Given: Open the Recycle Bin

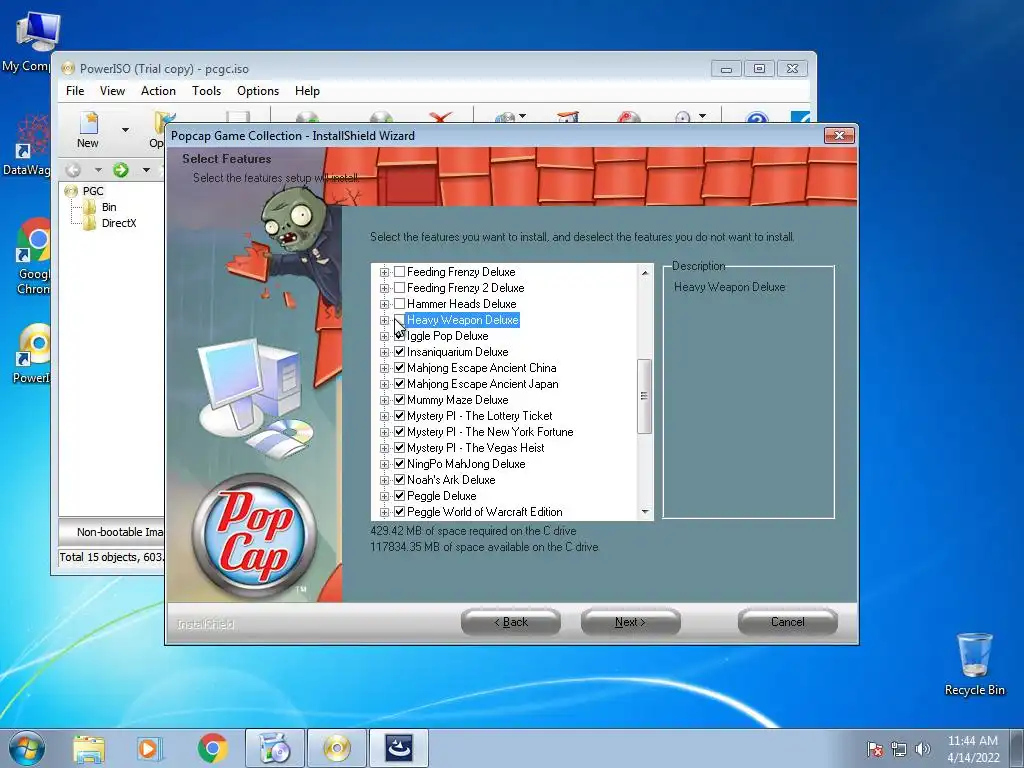Looking at the screenshot, I should click(974, 664).
